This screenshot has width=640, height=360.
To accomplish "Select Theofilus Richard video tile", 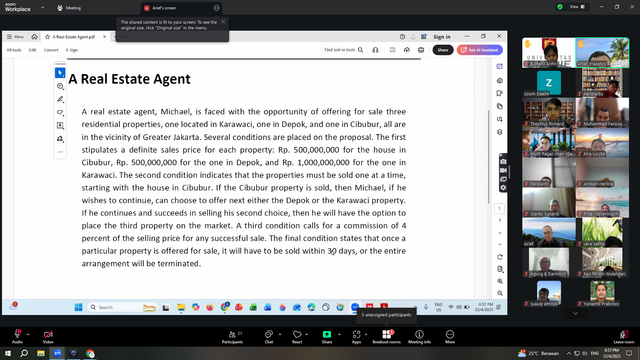I will 549,112.
